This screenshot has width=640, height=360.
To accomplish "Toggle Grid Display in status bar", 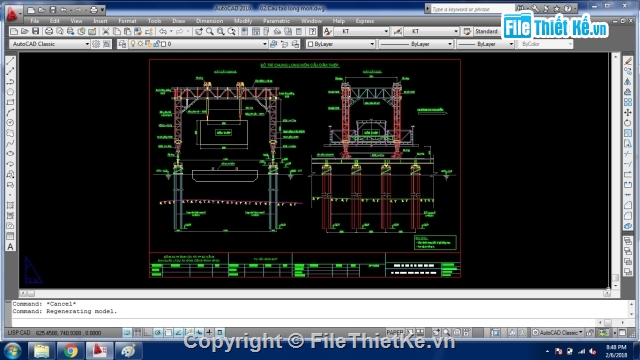I will coord(137,333).
